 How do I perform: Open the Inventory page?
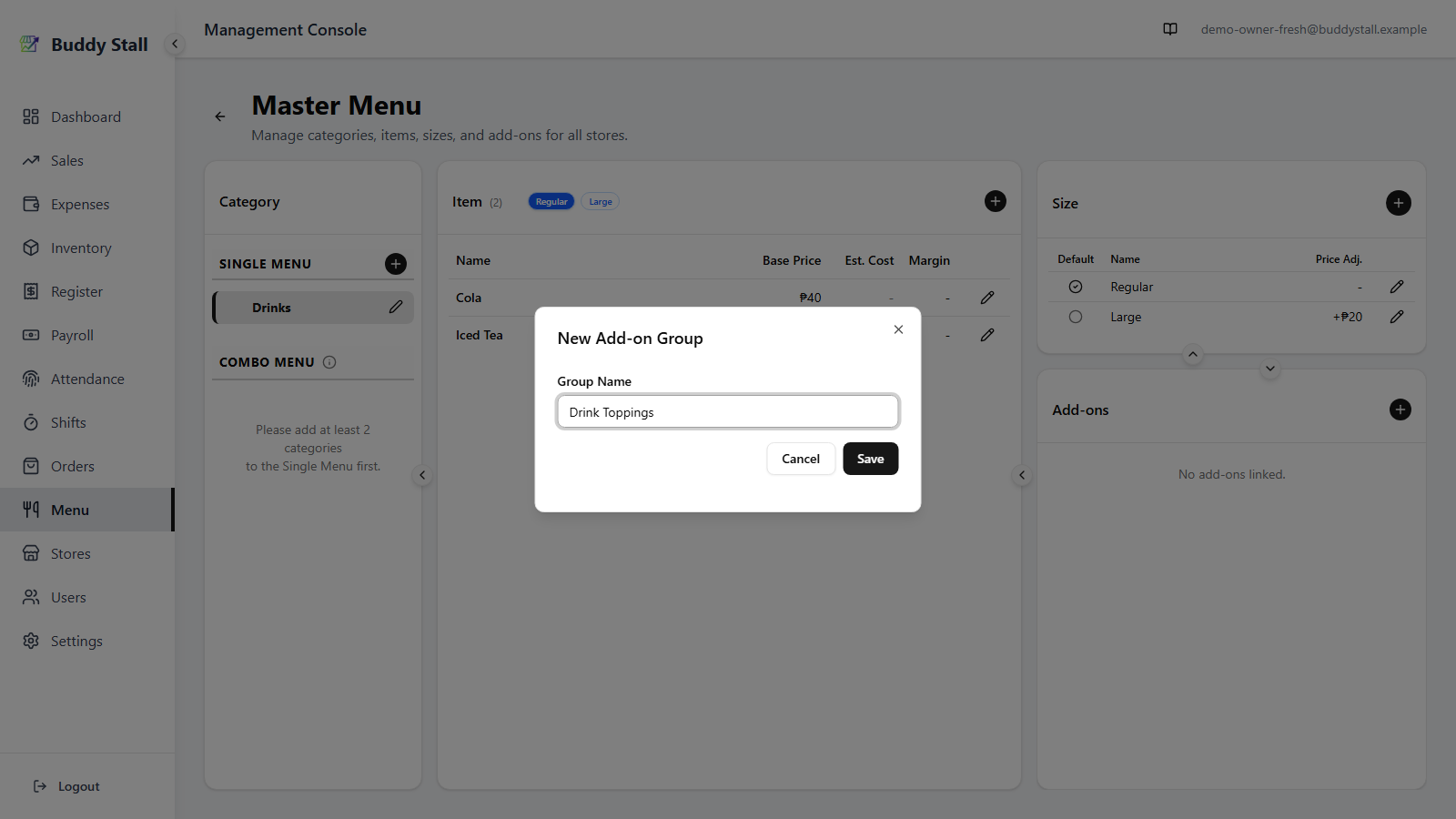(x=86, y=248)
